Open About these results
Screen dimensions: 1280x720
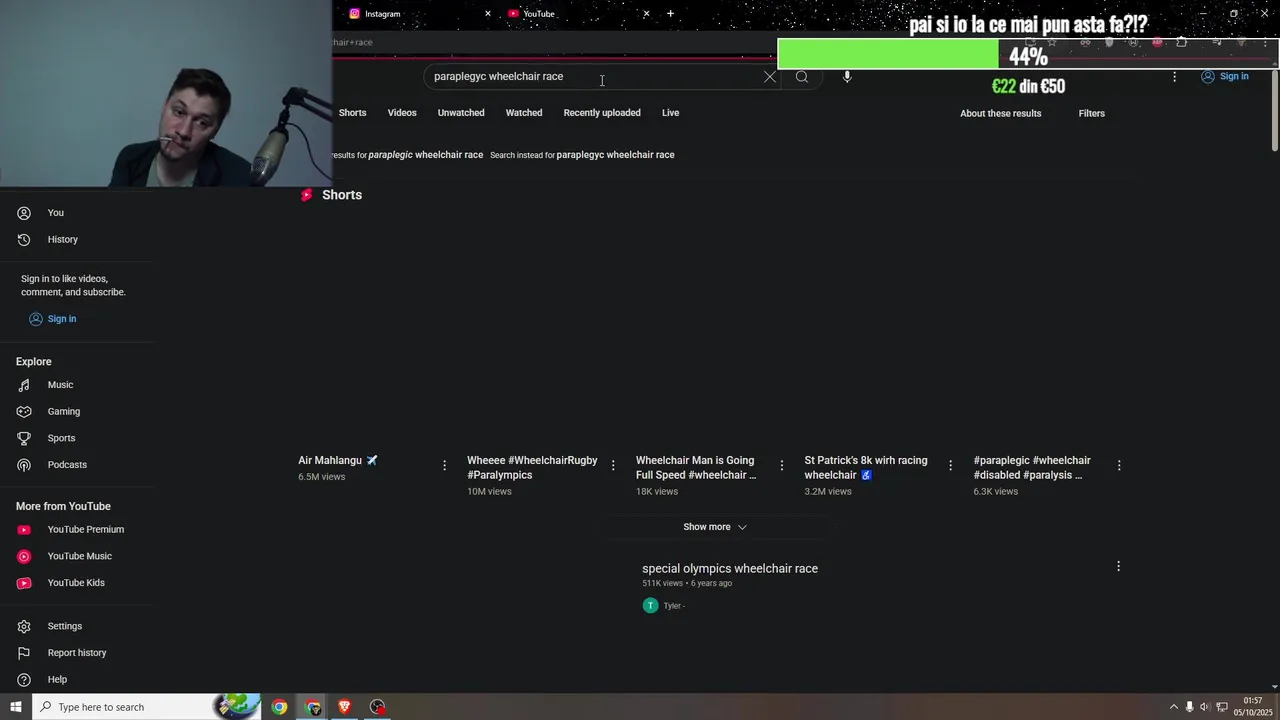(x=1001, y=114)
